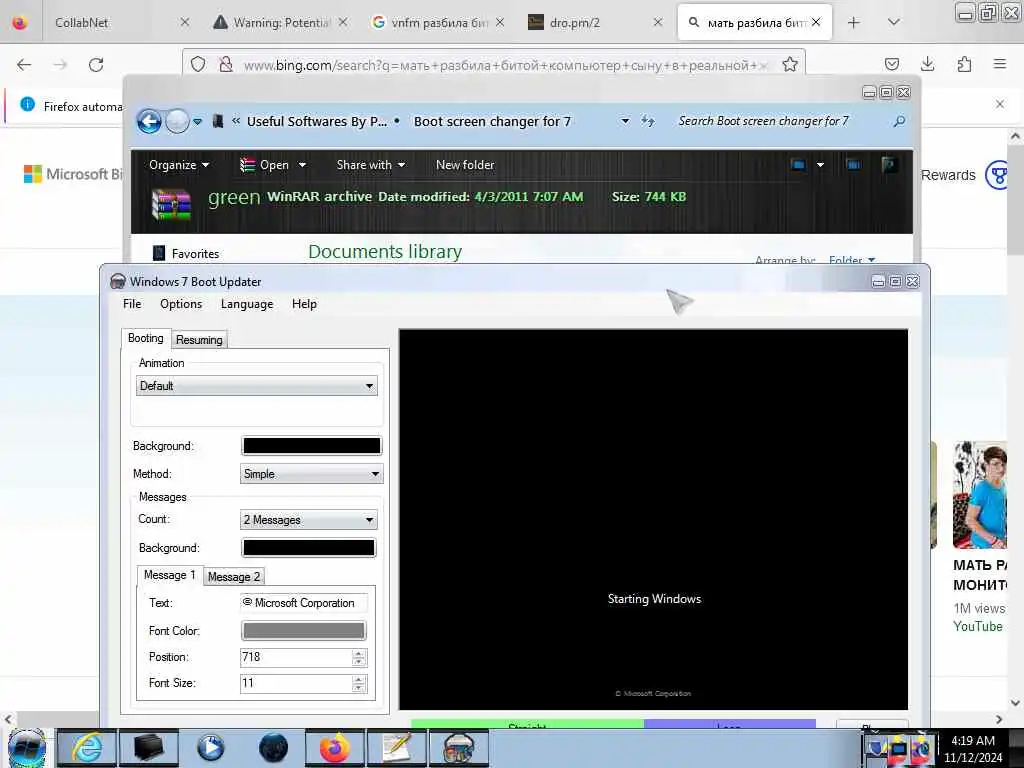Open the Firefox extensions puzzle icon

[x=964, y=64]
